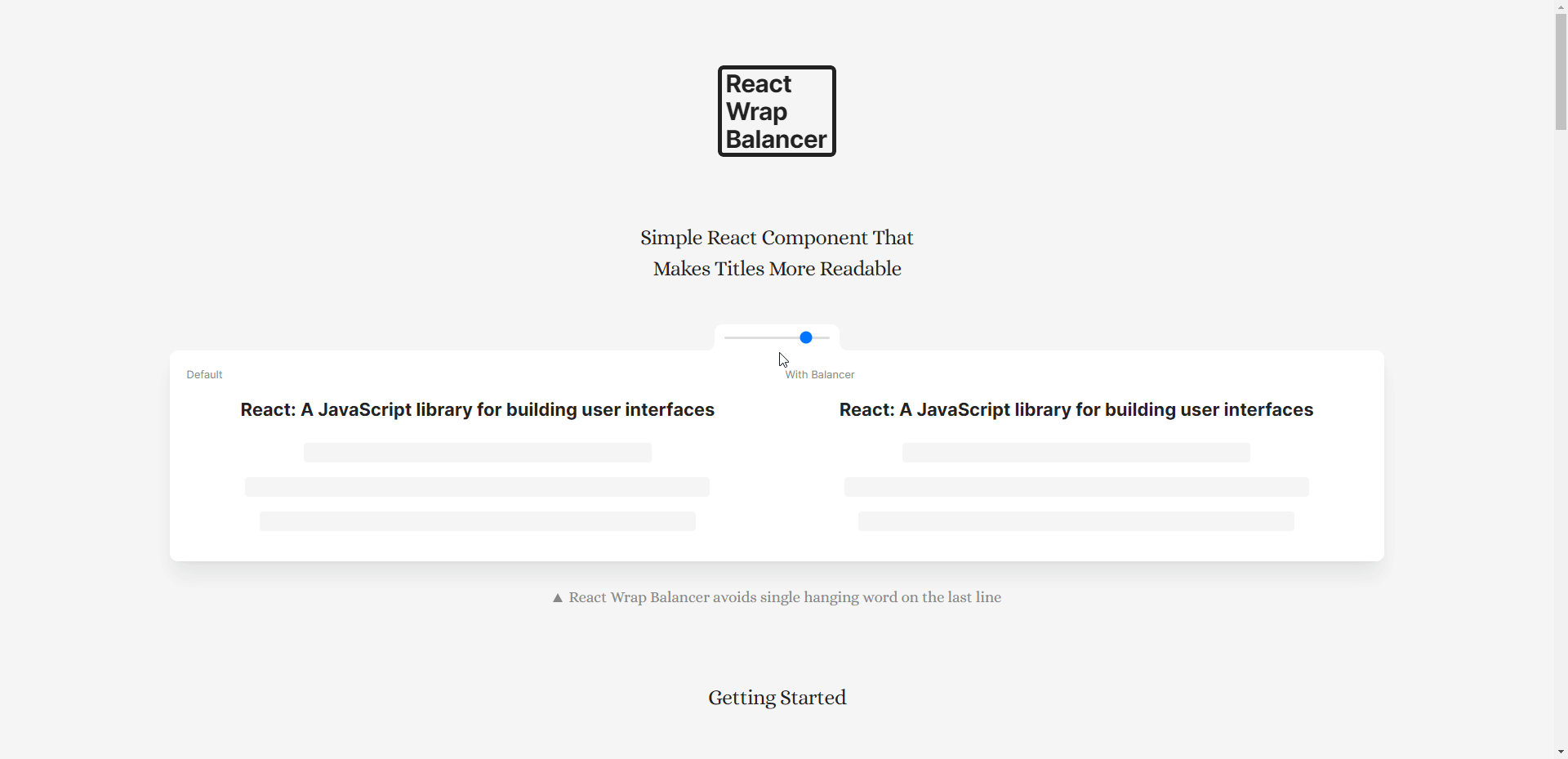This screenshot has height=759, width=1568.
Task: Click the note reading React Wrap Balancer avoids single hanging word
Action: (784, 597)
